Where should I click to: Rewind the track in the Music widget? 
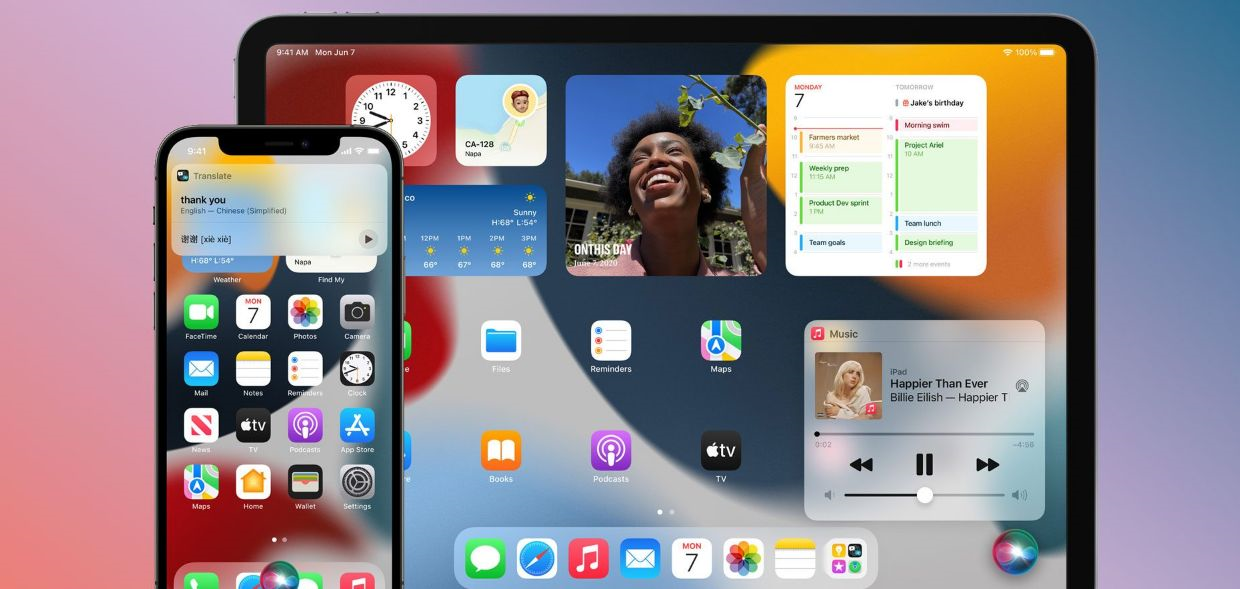point(861,464)
